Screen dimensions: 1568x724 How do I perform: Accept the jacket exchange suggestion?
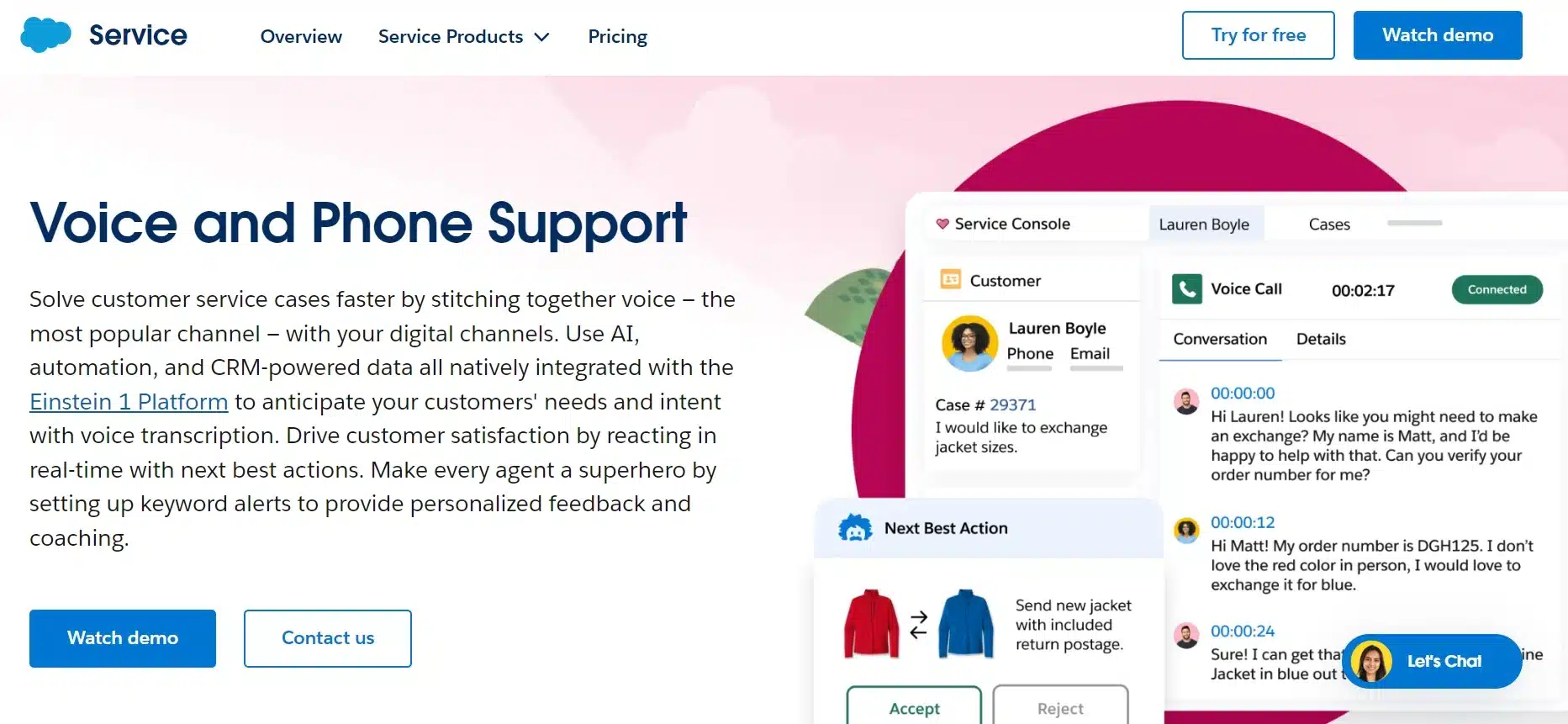pos(914,709)
